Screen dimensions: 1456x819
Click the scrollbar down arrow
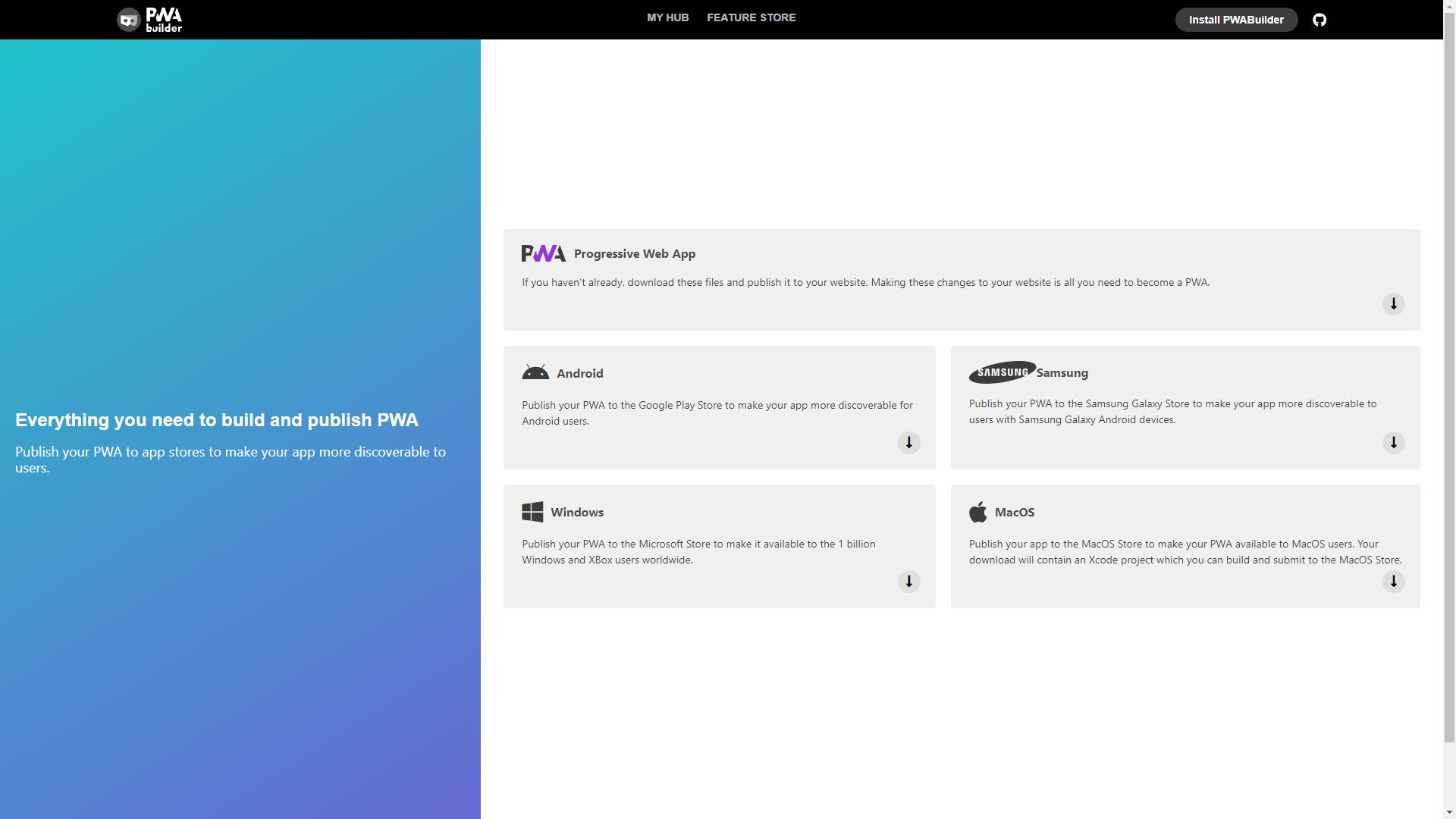(x=1449, y=812)
